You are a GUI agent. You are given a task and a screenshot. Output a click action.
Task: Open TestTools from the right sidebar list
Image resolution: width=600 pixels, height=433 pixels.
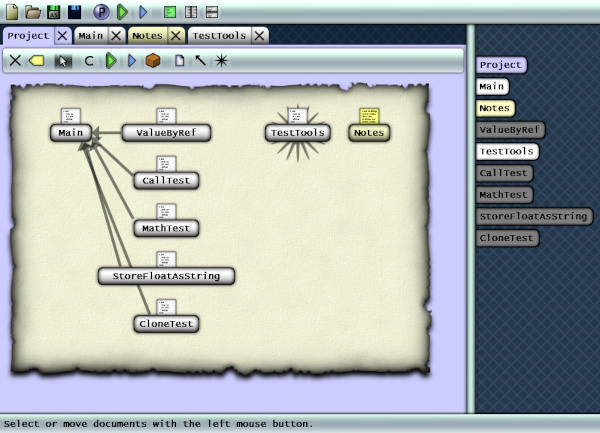click(x=507, y=151)
